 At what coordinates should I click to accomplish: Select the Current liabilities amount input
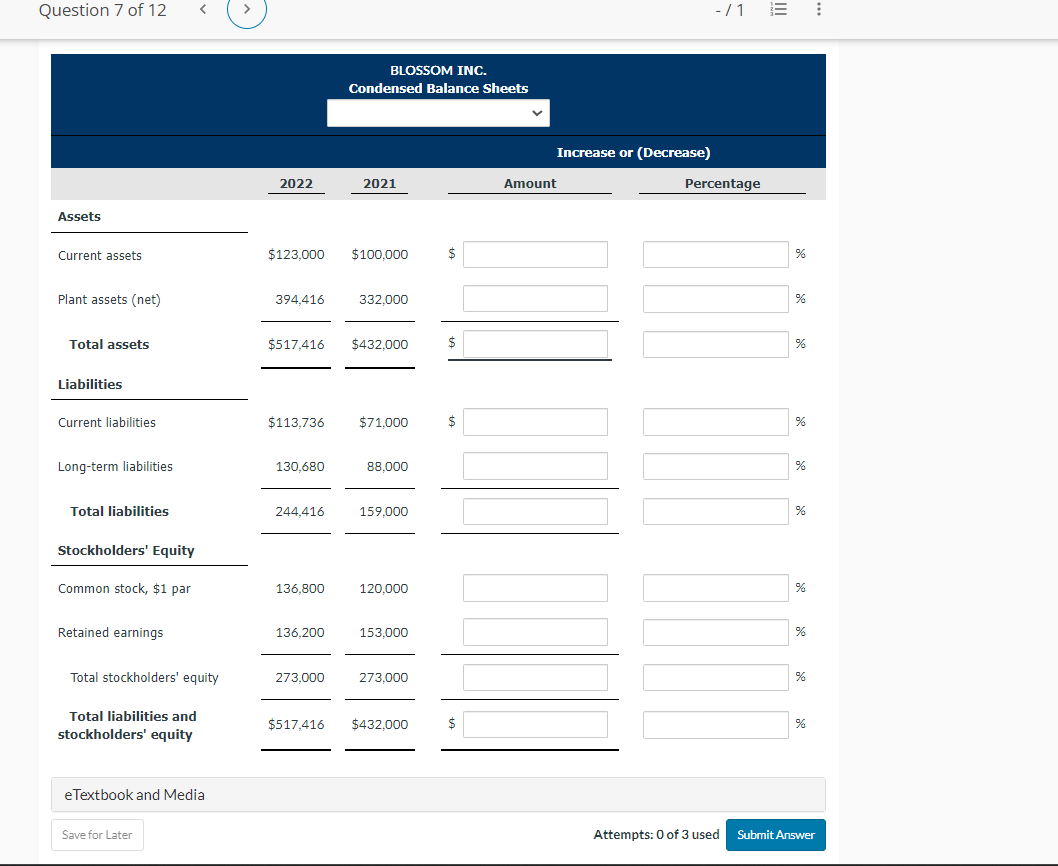coord(535,421)
